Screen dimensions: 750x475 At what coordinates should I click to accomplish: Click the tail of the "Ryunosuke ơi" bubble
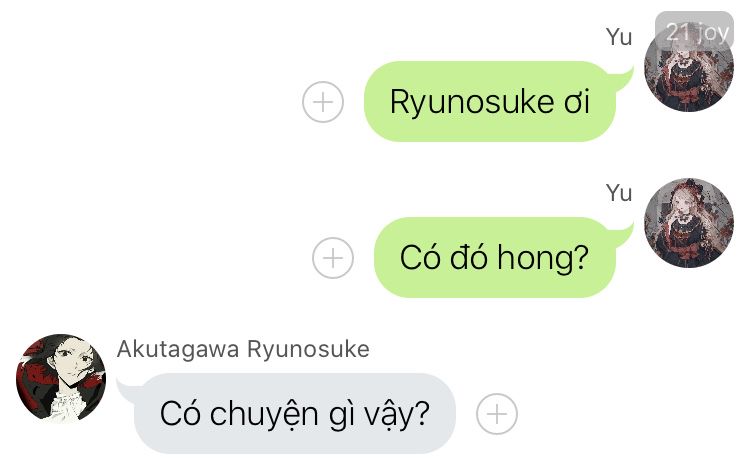(622, 78)
